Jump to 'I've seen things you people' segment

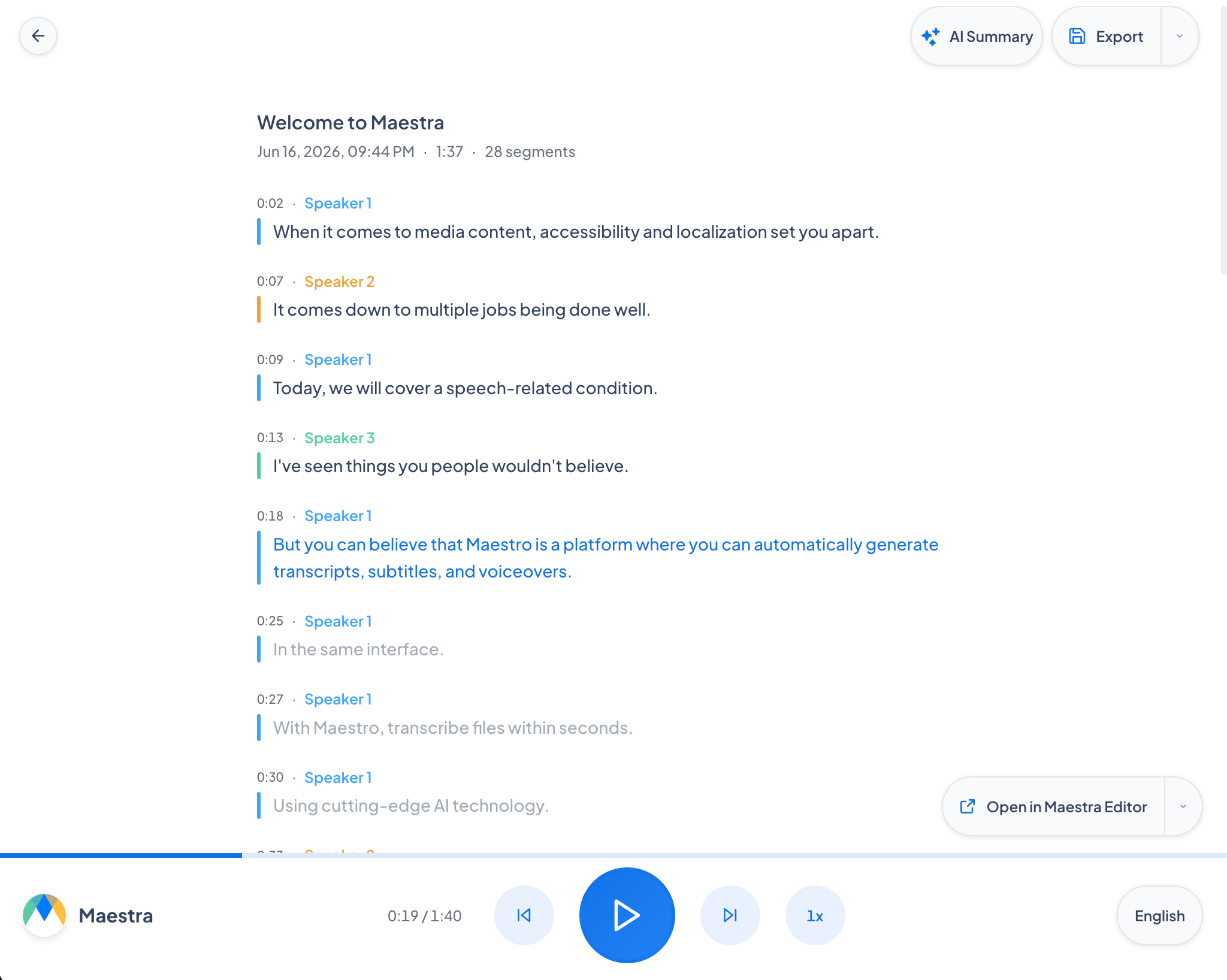(451, 466)
